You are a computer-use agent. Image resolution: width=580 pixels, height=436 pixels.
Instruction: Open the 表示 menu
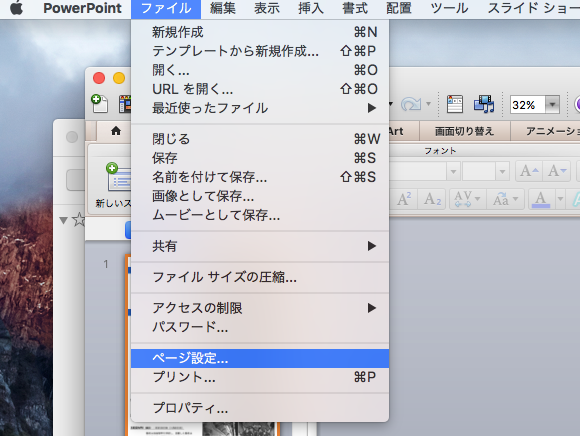[267, 8]
